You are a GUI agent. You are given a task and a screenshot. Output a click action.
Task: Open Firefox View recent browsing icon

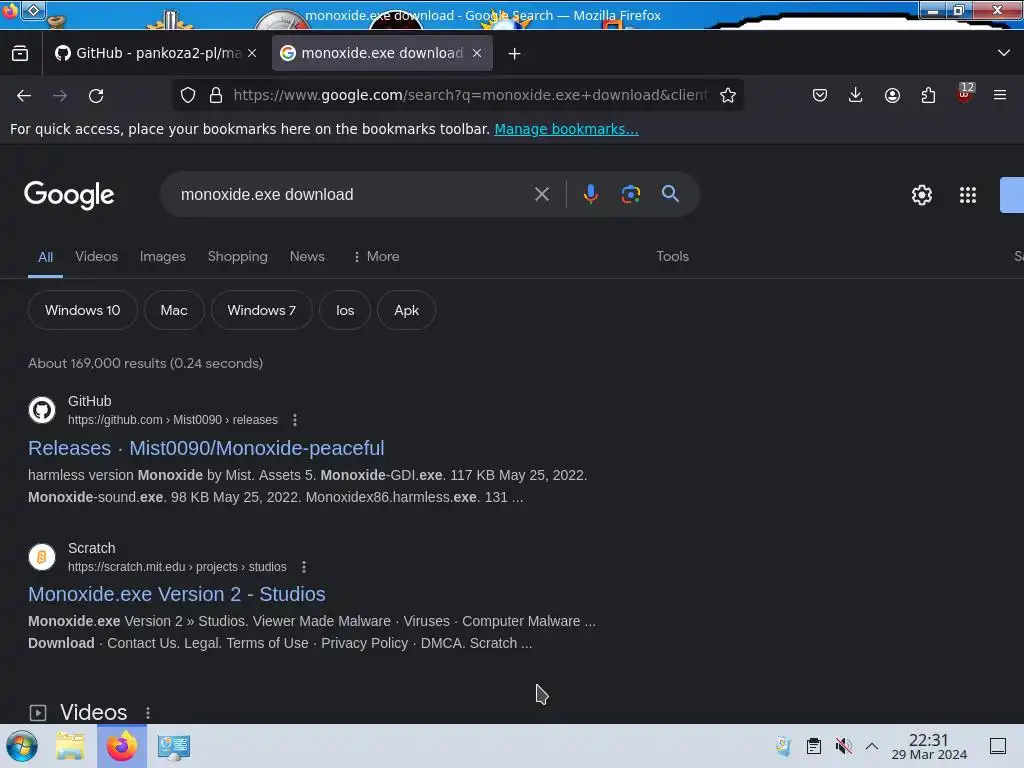pos(20,54)
